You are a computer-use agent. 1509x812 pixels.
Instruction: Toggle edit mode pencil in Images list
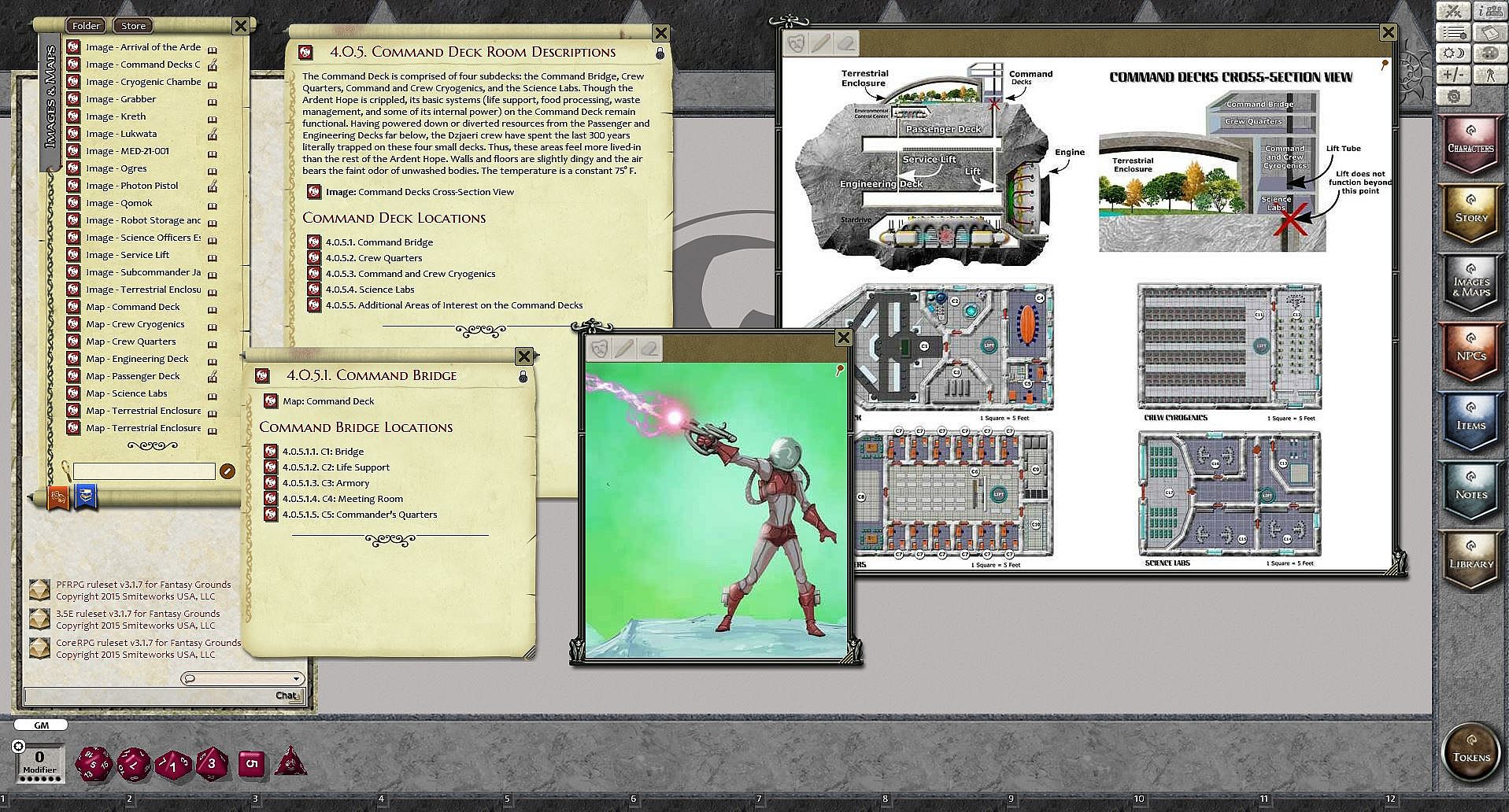(x=227, y=471)
